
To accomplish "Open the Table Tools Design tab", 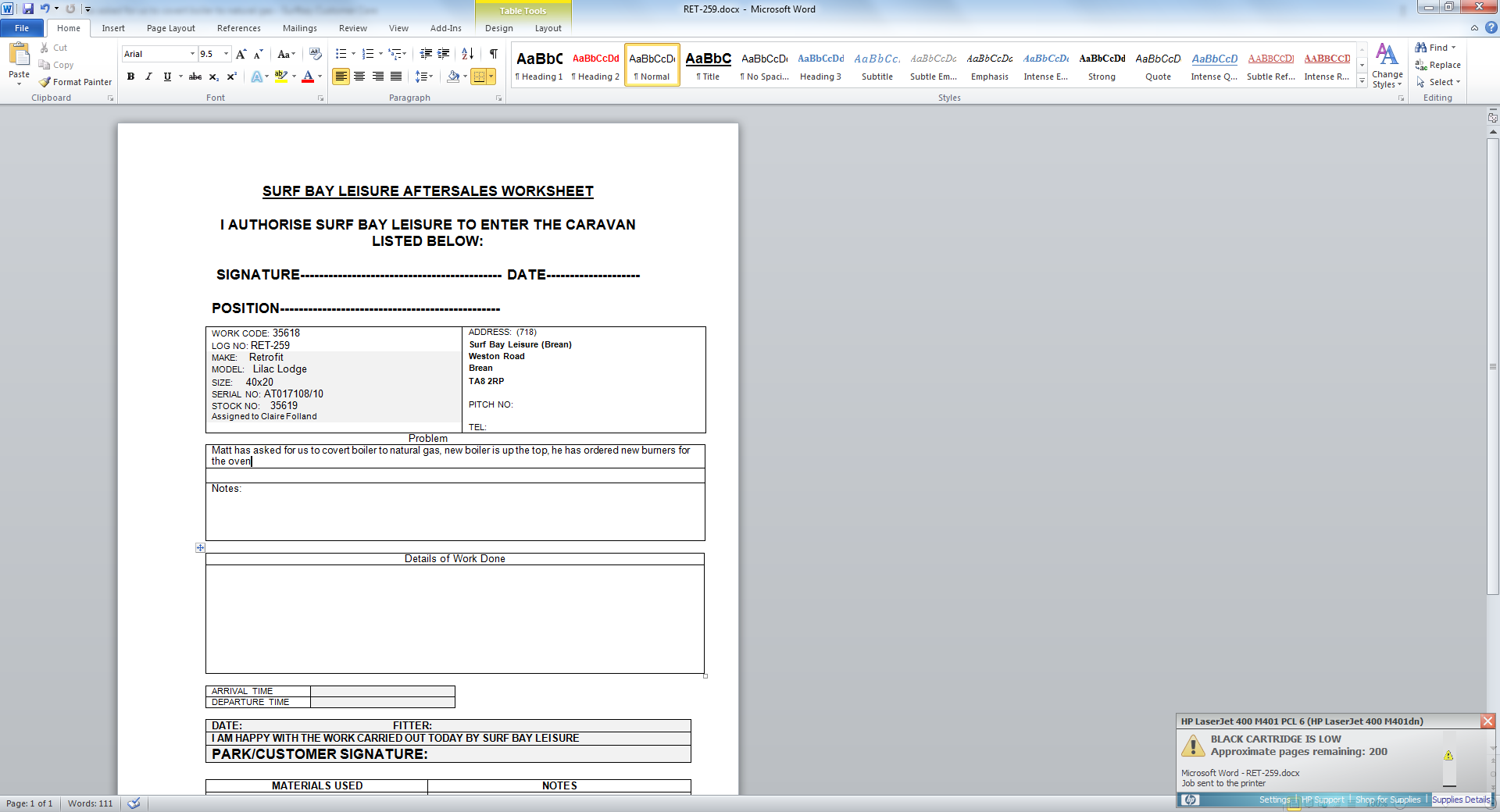I will pos(499,28).
